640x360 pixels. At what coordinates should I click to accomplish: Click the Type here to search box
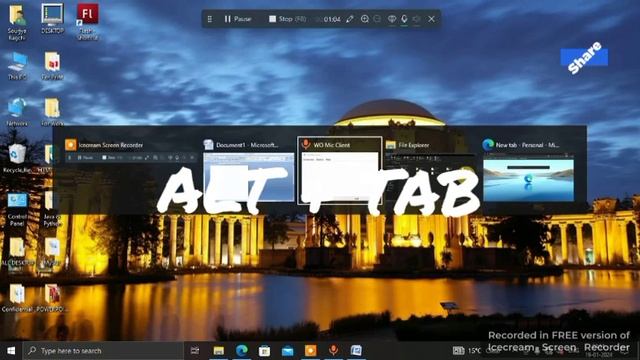point(103,351)
